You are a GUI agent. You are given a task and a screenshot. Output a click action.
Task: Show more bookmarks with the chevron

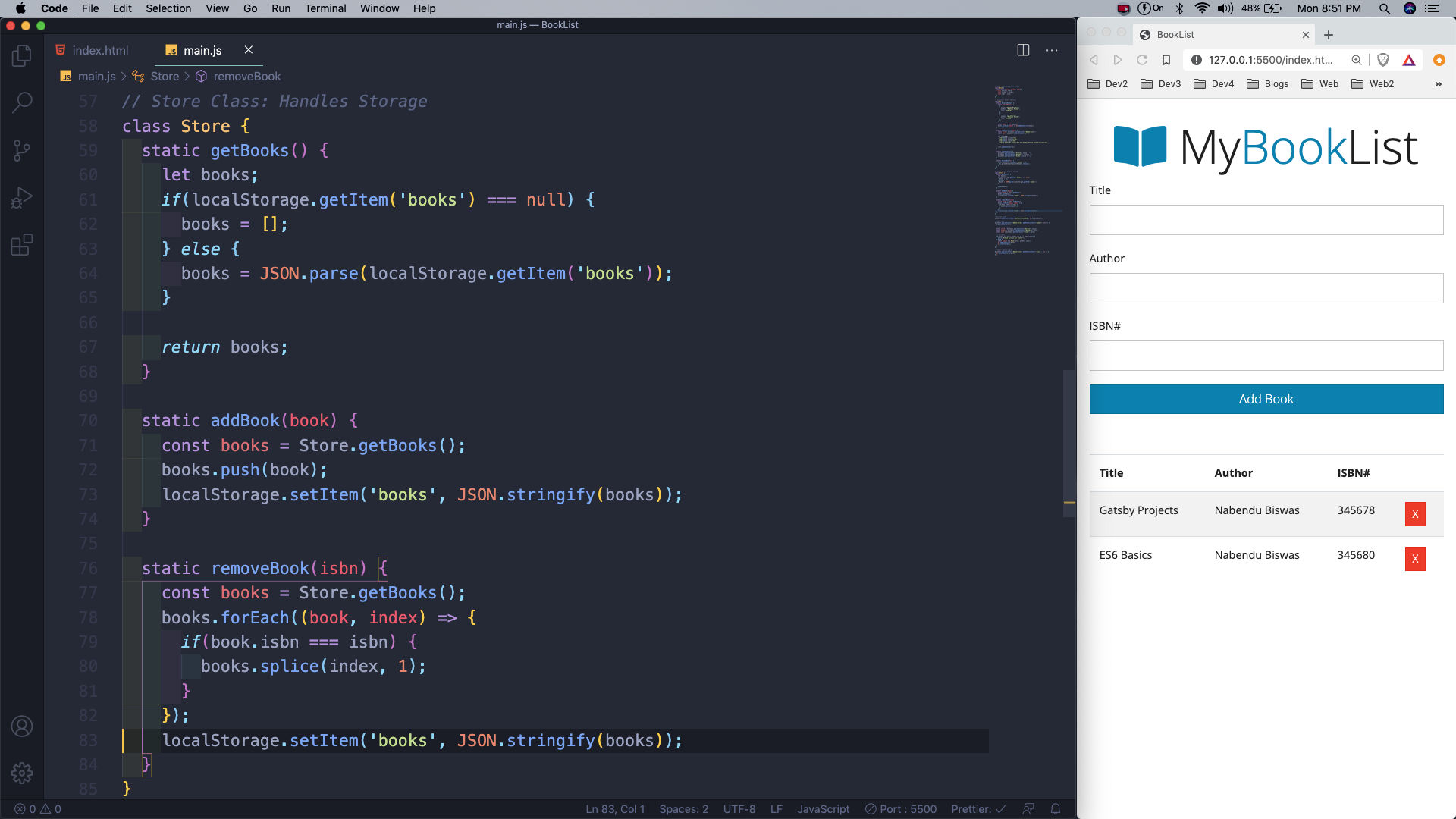[x=1438, y=84]
